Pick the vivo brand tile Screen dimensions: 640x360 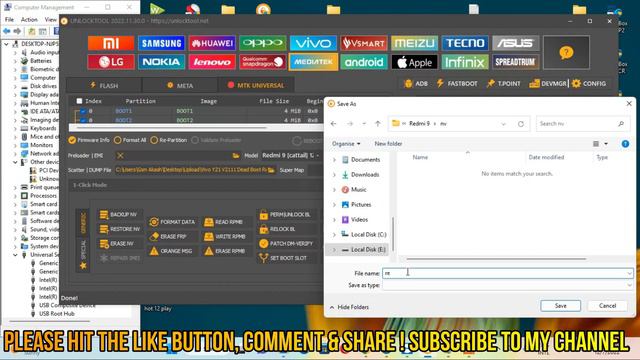(313, 43)
